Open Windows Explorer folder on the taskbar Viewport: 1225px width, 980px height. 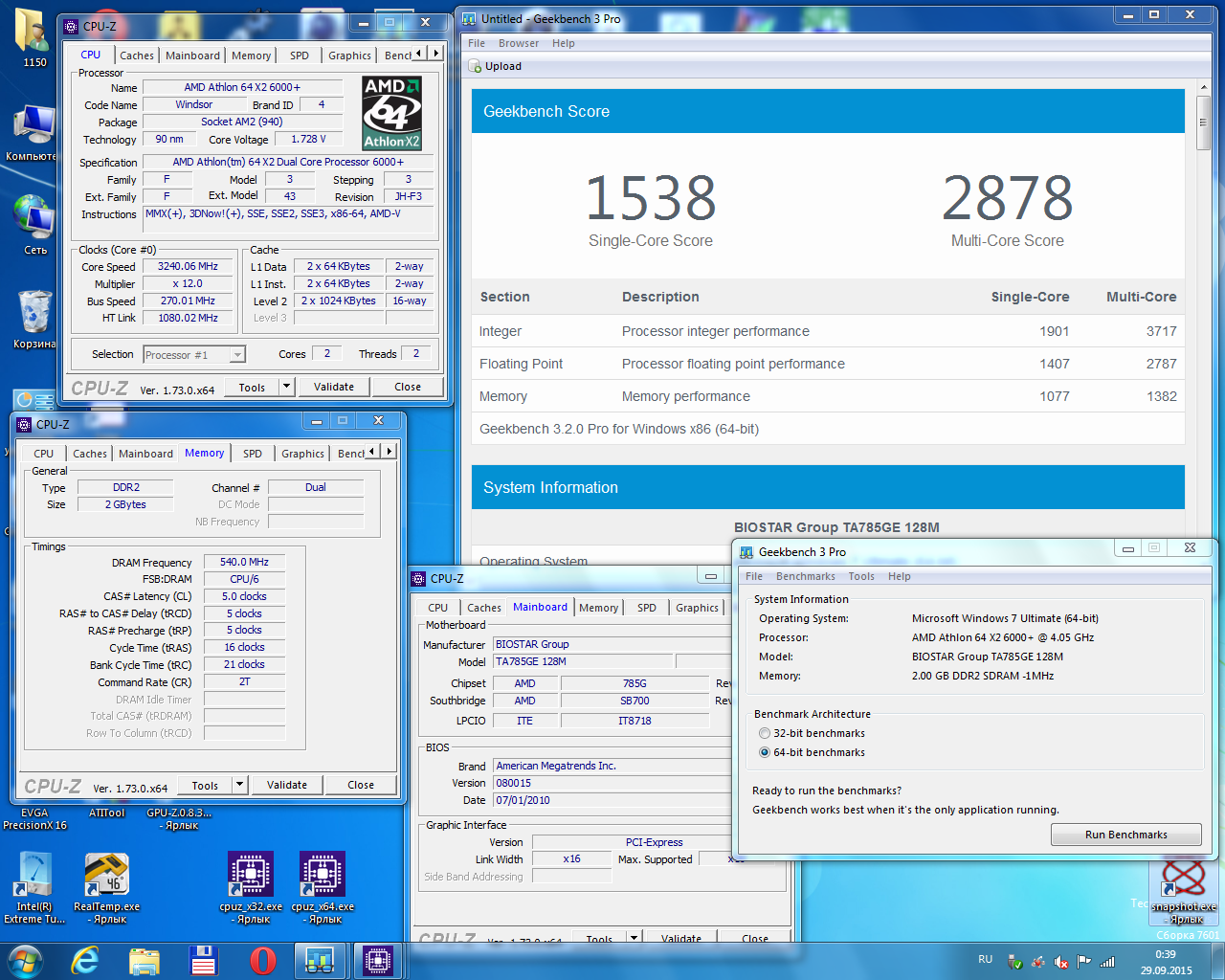coord(145,960)
